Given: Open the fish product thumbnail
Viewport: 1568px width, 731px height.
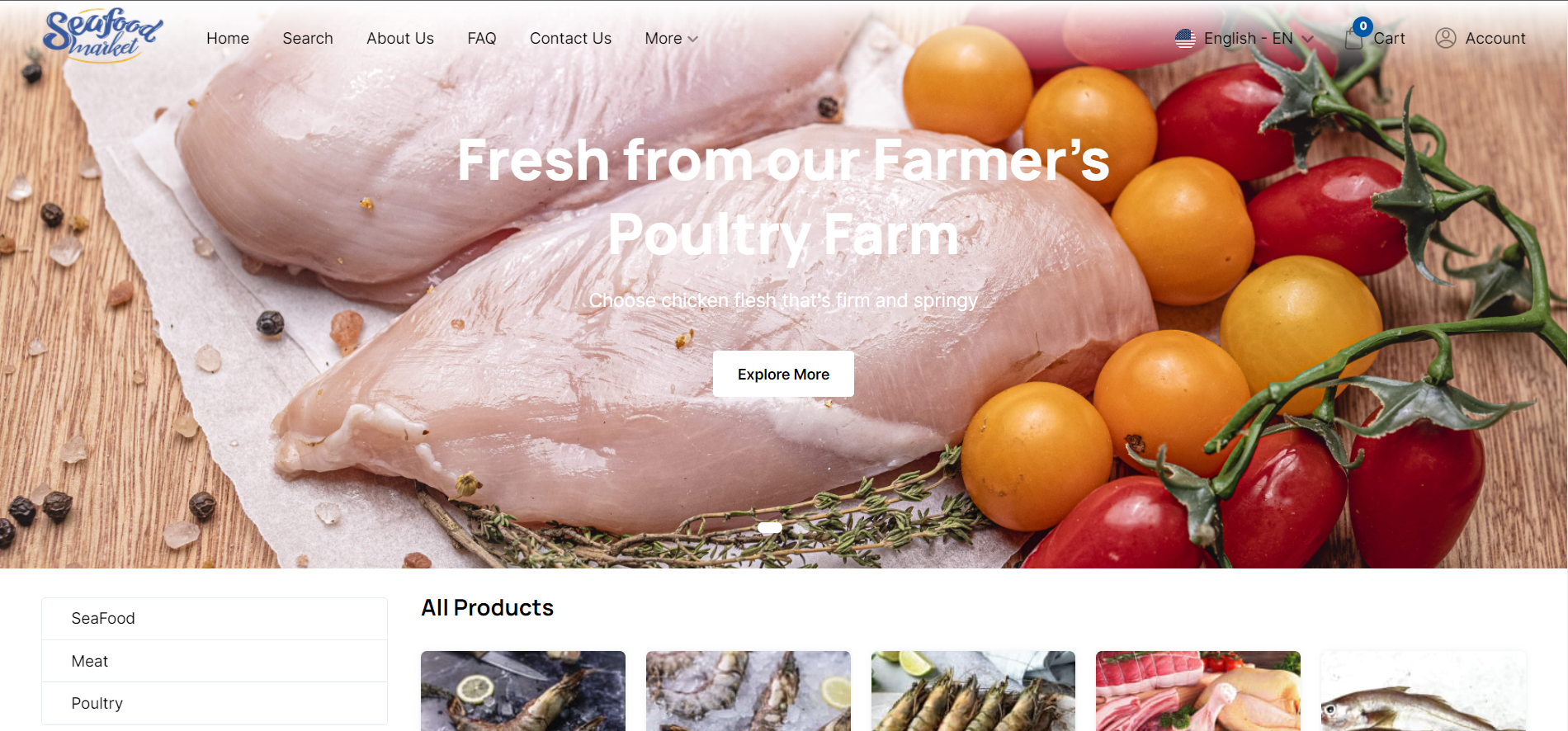Looking at the screenshot, I should click(x=1424, y=691).
